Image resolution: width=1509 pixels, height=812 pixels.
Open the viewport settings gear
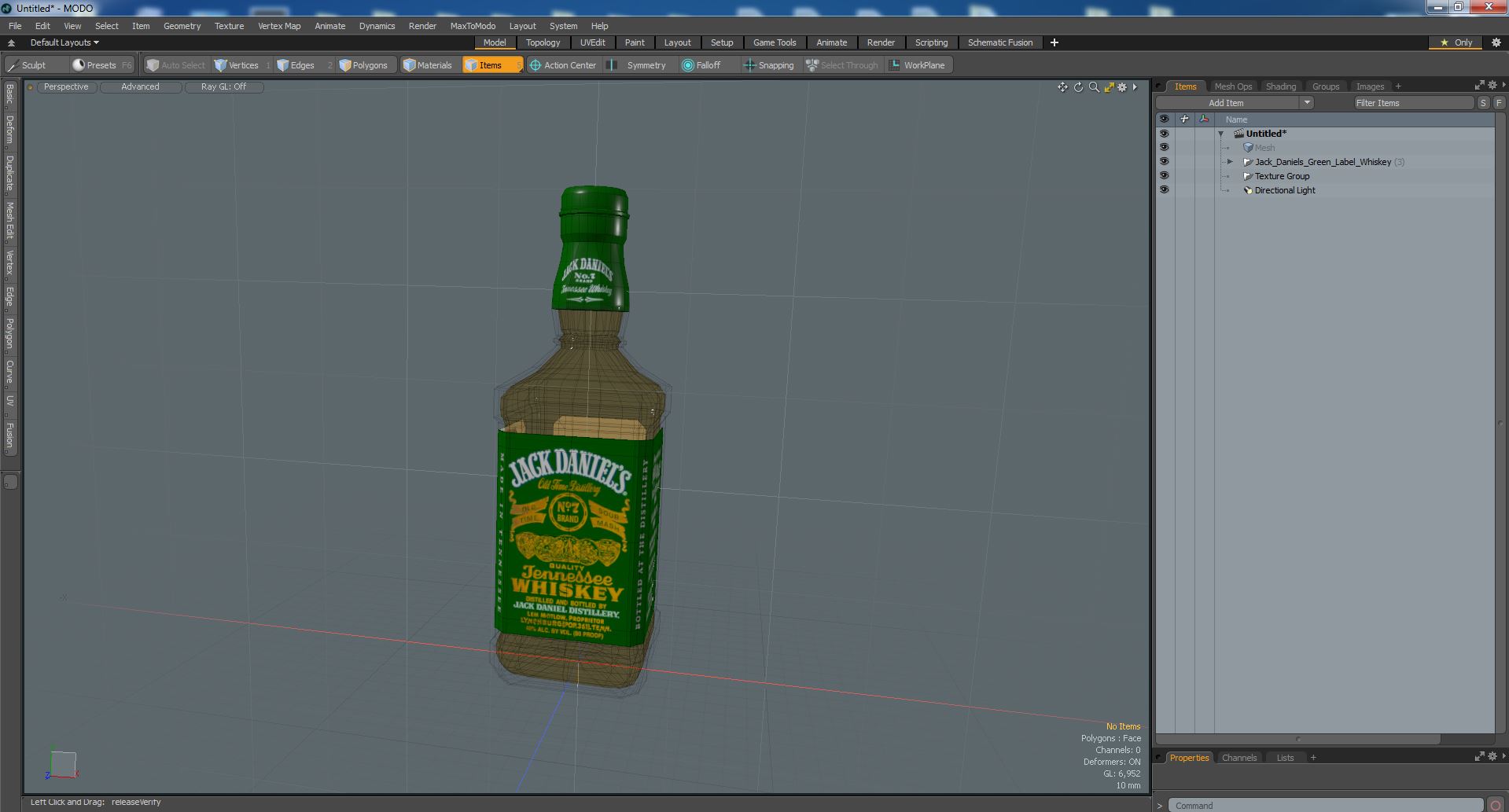point(1122,87)
